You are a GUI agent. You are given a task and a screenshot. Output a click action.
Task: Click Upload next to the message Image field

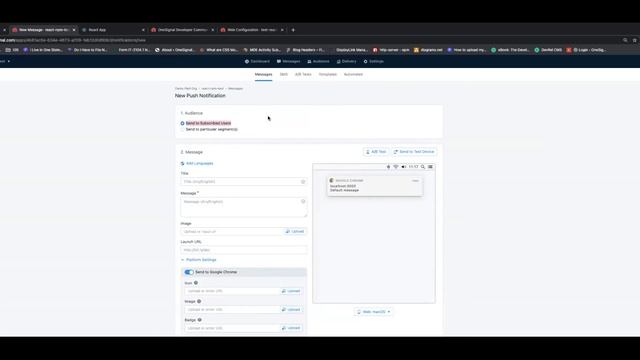click(295, 231)
